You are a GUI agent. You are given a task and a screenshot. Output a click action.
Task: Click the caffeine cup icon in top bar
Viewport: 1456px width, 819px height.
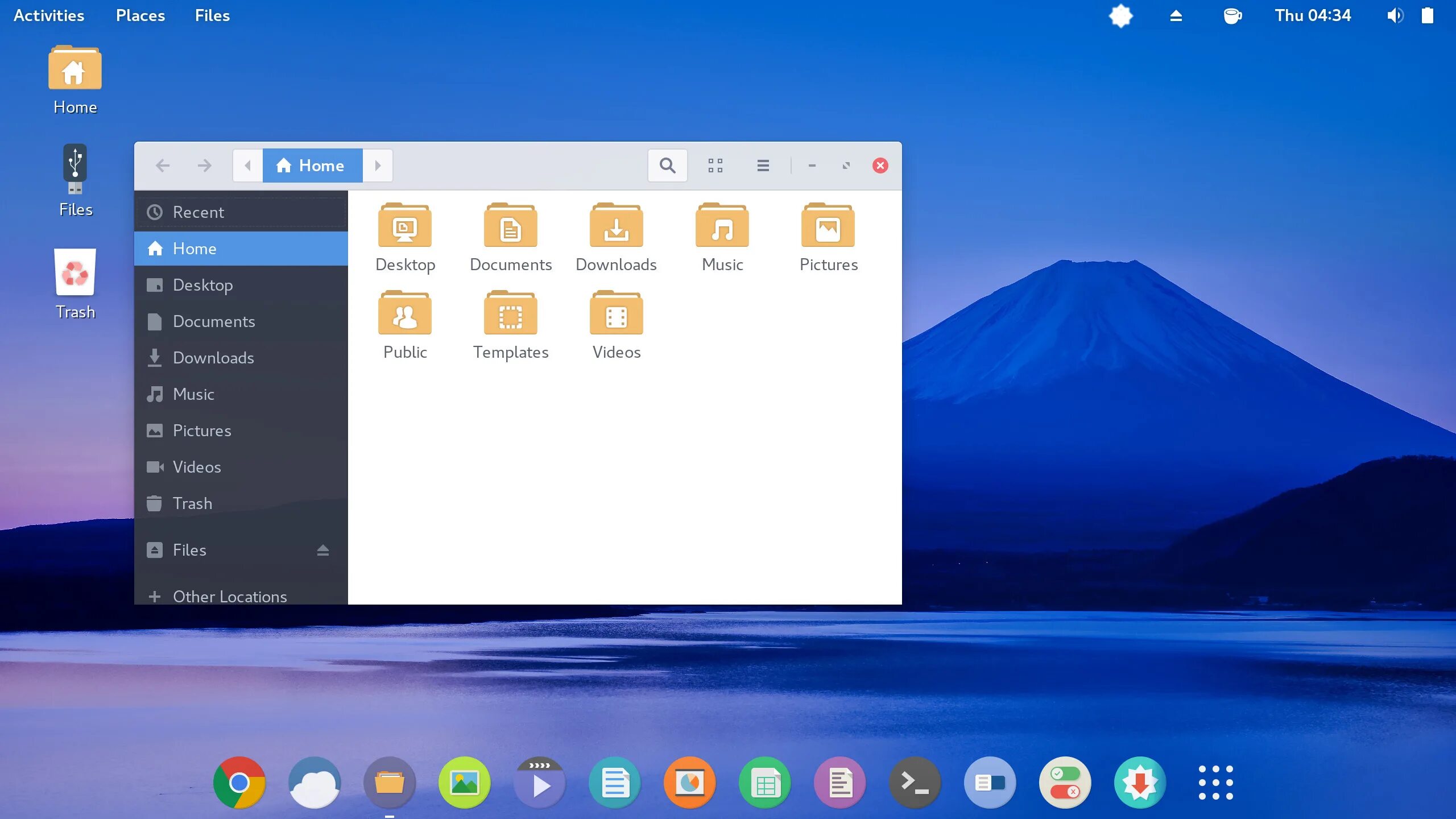click(1232, 15)
